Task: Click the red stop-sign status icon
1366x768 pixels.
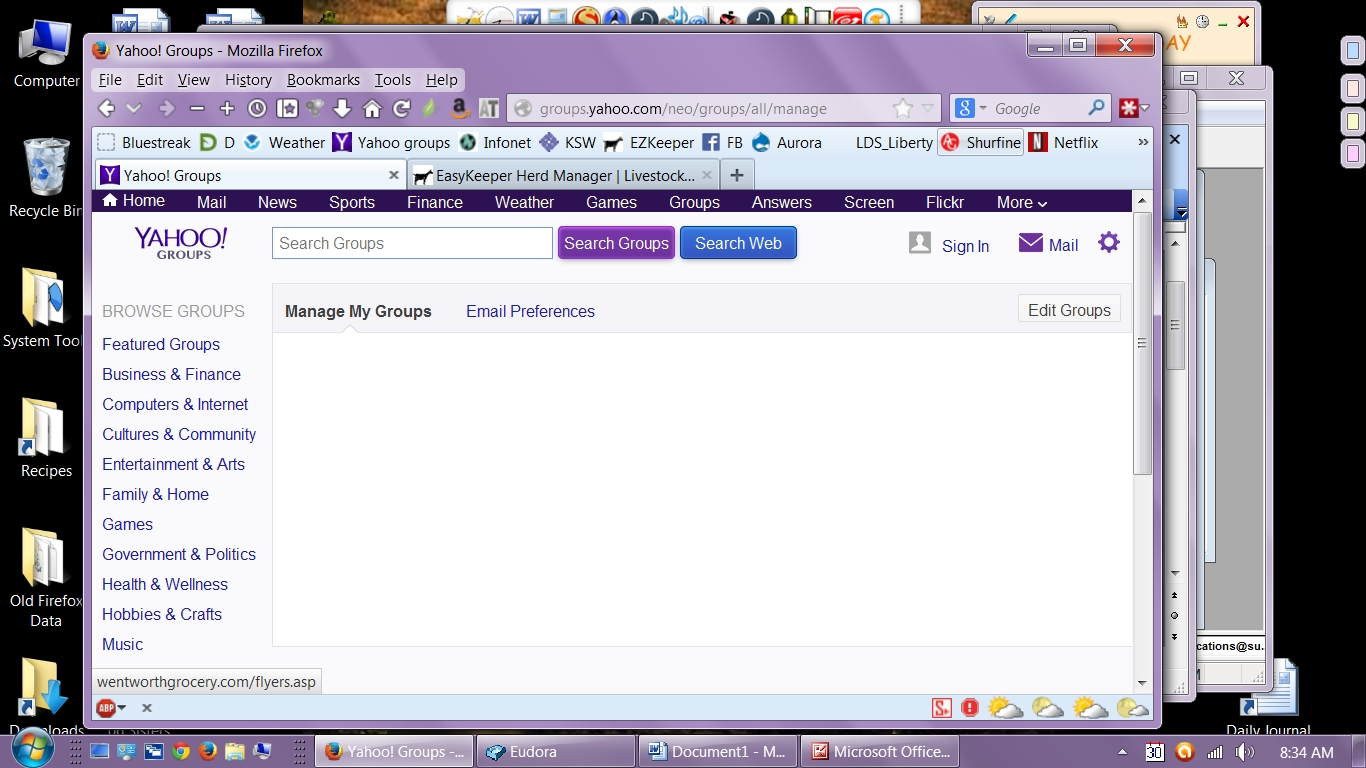Action: (970, 708)
